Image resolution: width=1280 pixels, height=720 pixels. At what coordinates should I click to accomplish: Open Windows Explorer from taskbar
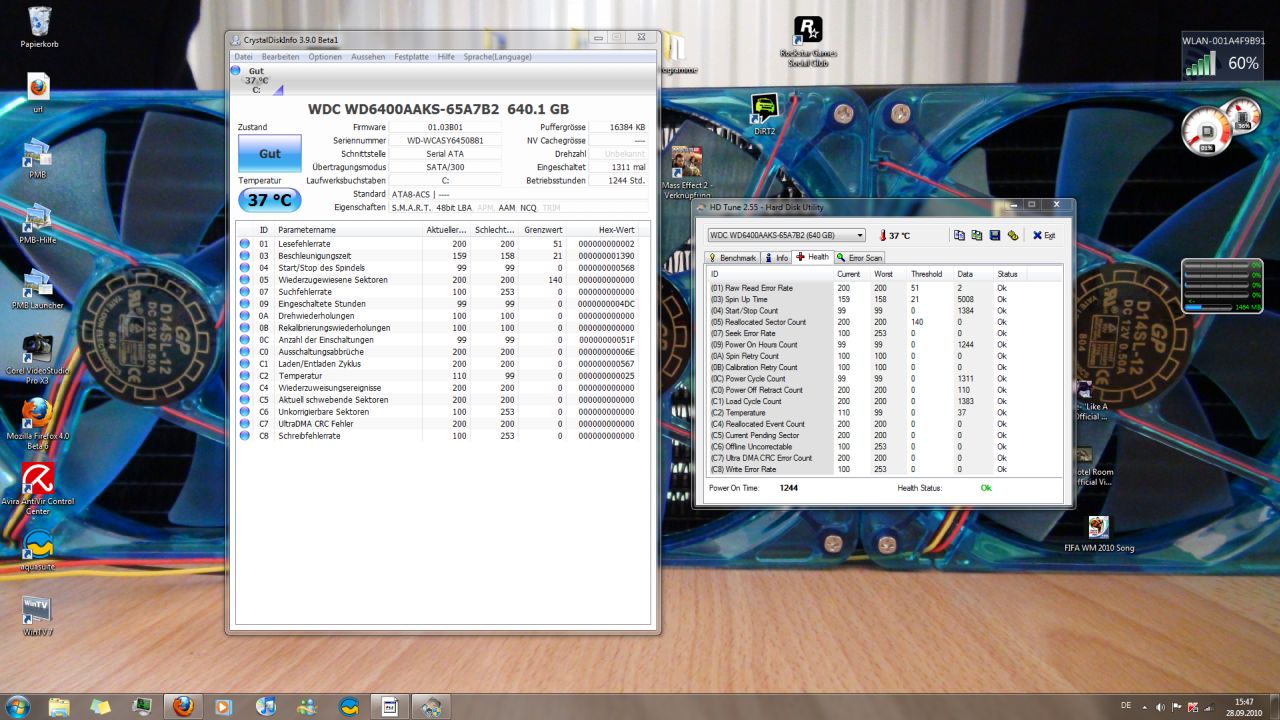[x=59, y=707]
